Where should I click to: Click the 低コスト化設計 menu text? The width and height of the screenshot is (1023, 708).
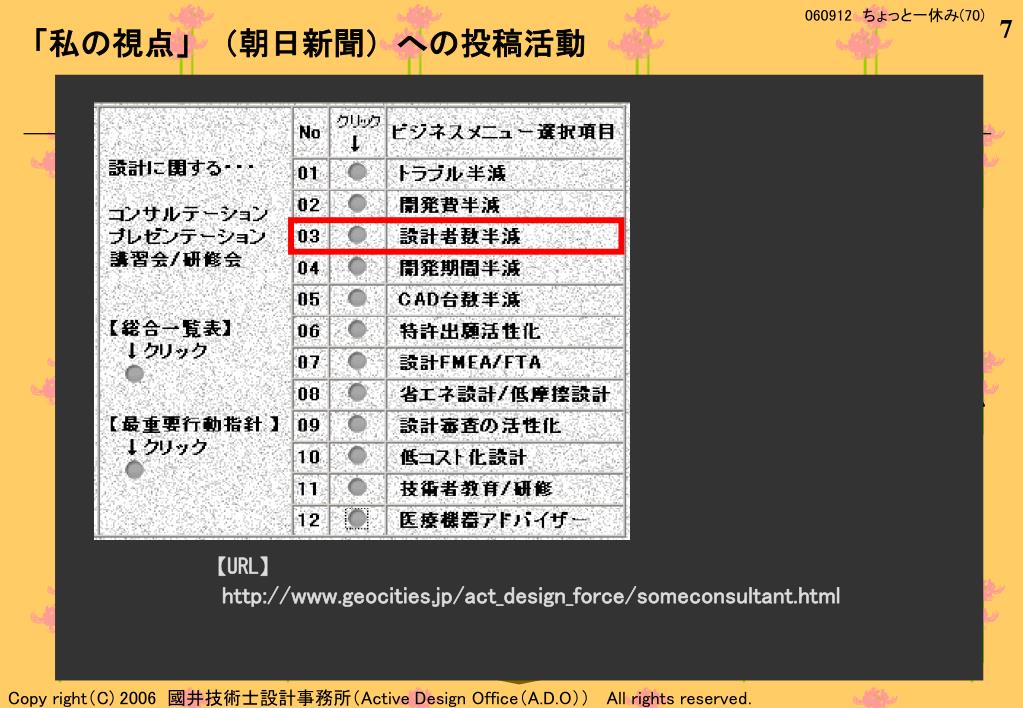click(463, 457)
